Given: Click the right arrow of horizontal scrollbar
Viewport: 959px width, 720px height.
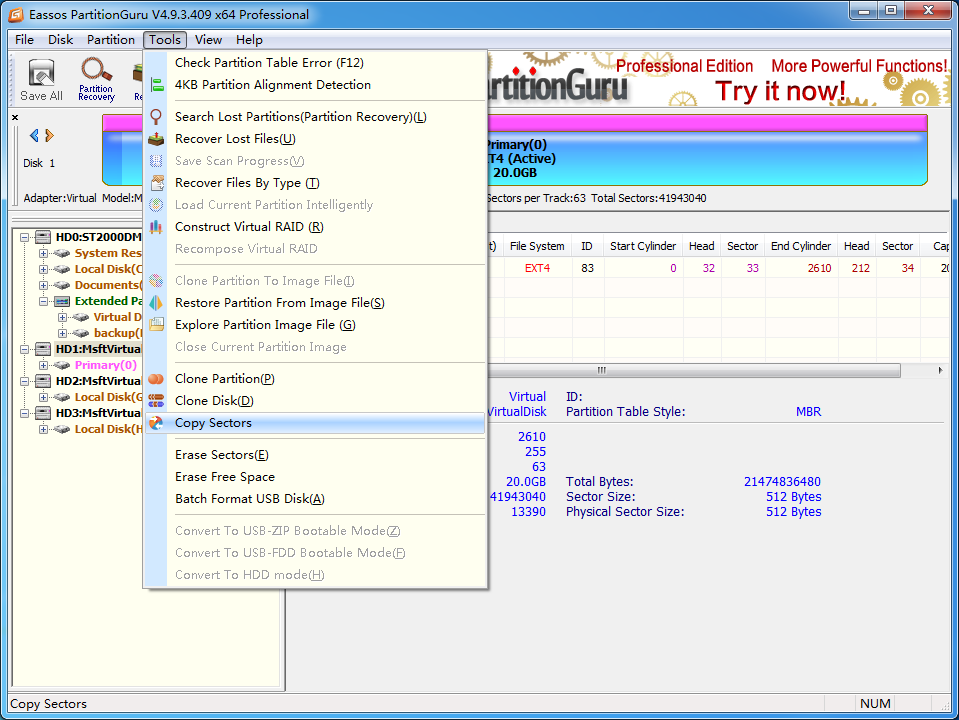Looking at the screenshot, I should pos(940,370).
